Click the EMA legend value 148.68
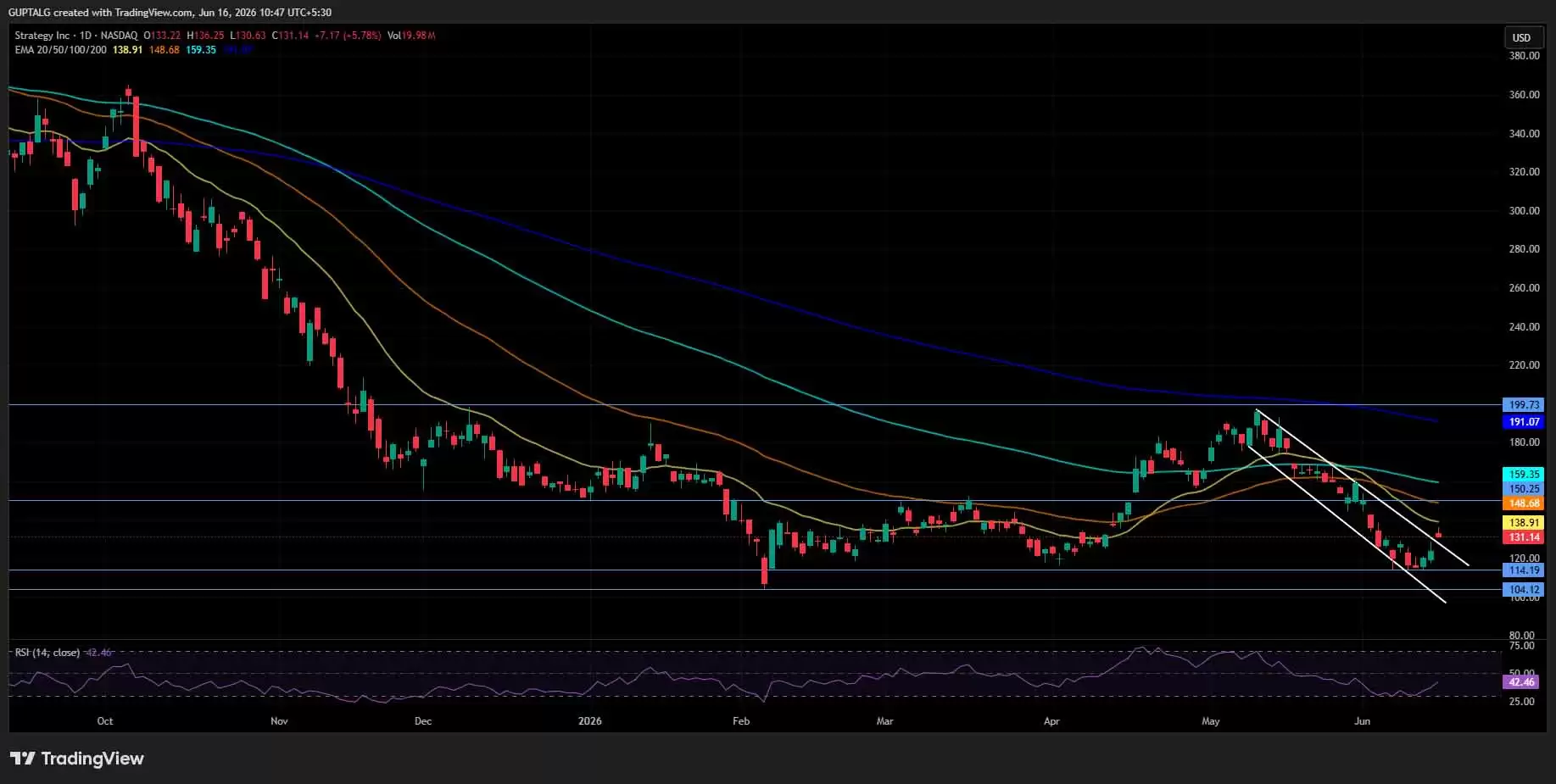Viewport: 1556px width, 784px height. point(165,50)
